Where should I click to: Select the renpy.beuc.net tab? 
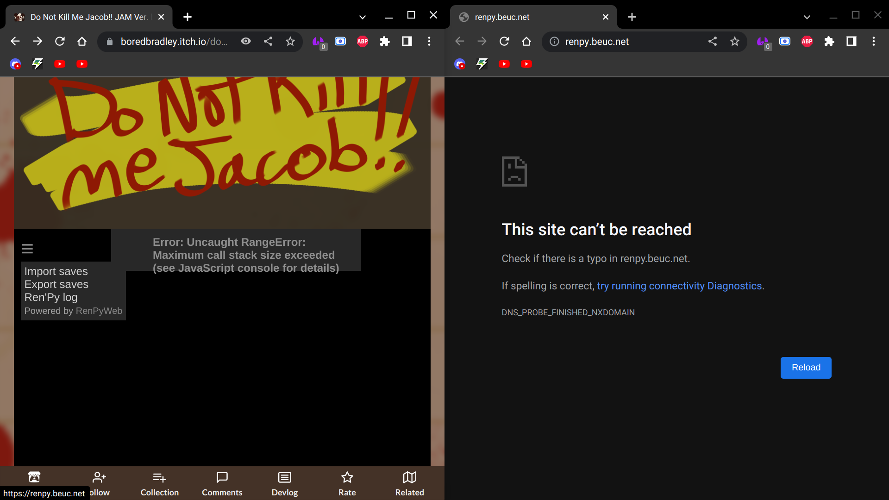[x=533, y=17]
